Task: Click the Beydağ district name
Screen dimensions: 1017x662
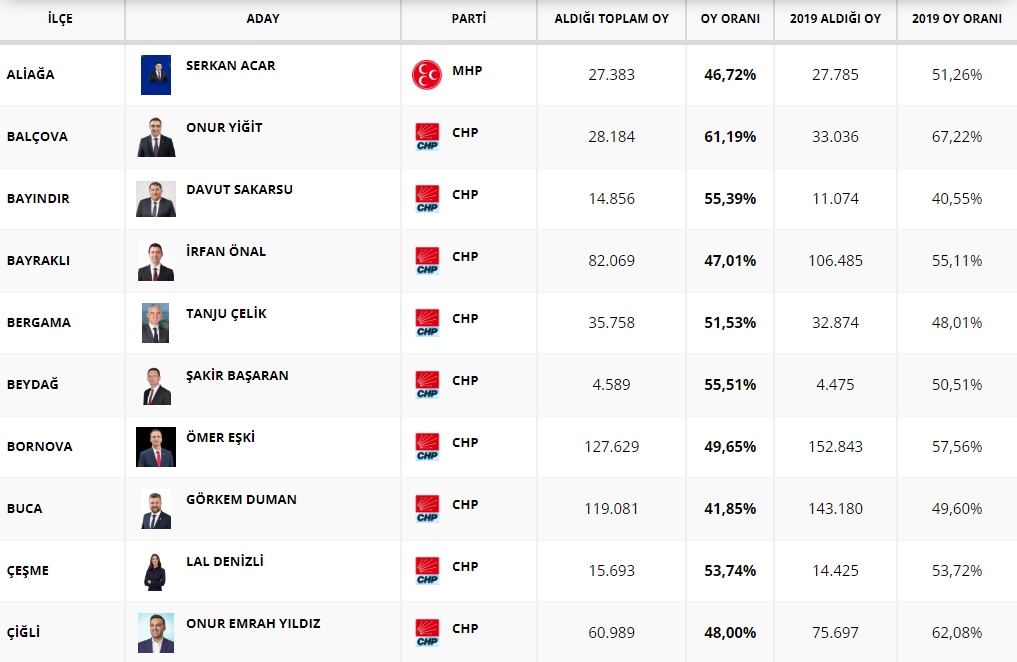Action: coord(32,385)
